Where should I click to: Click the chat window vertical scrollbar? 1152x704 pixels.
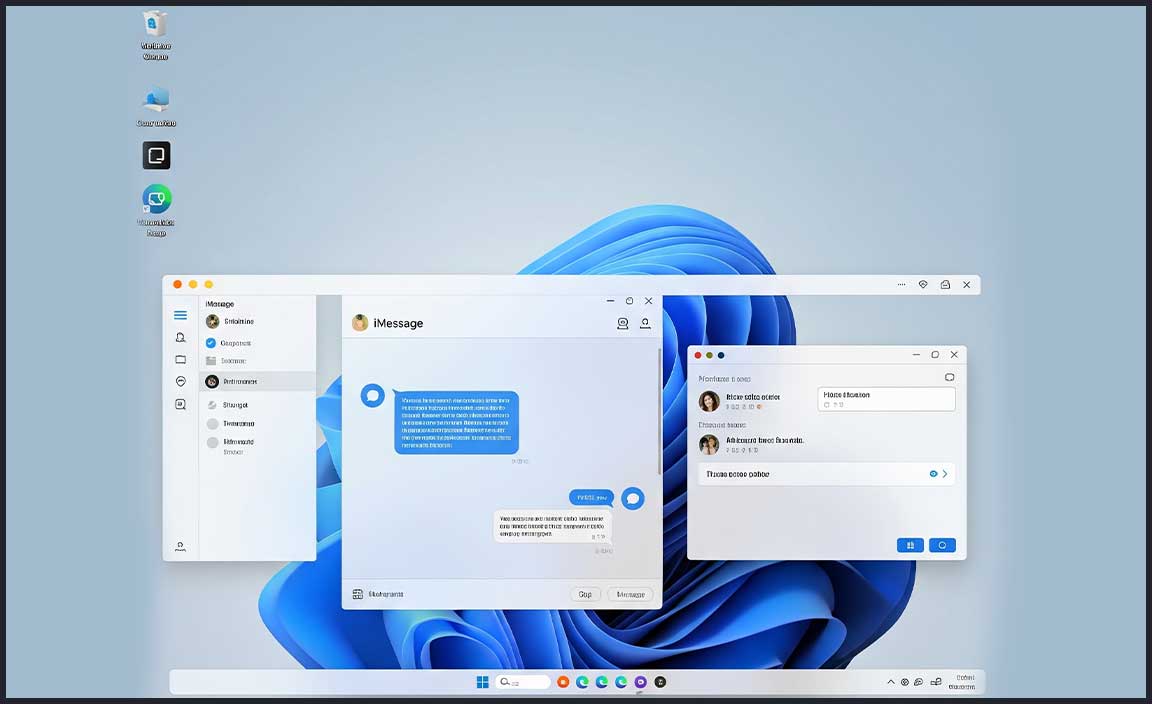pyautogui.click(x=659, y=410)
